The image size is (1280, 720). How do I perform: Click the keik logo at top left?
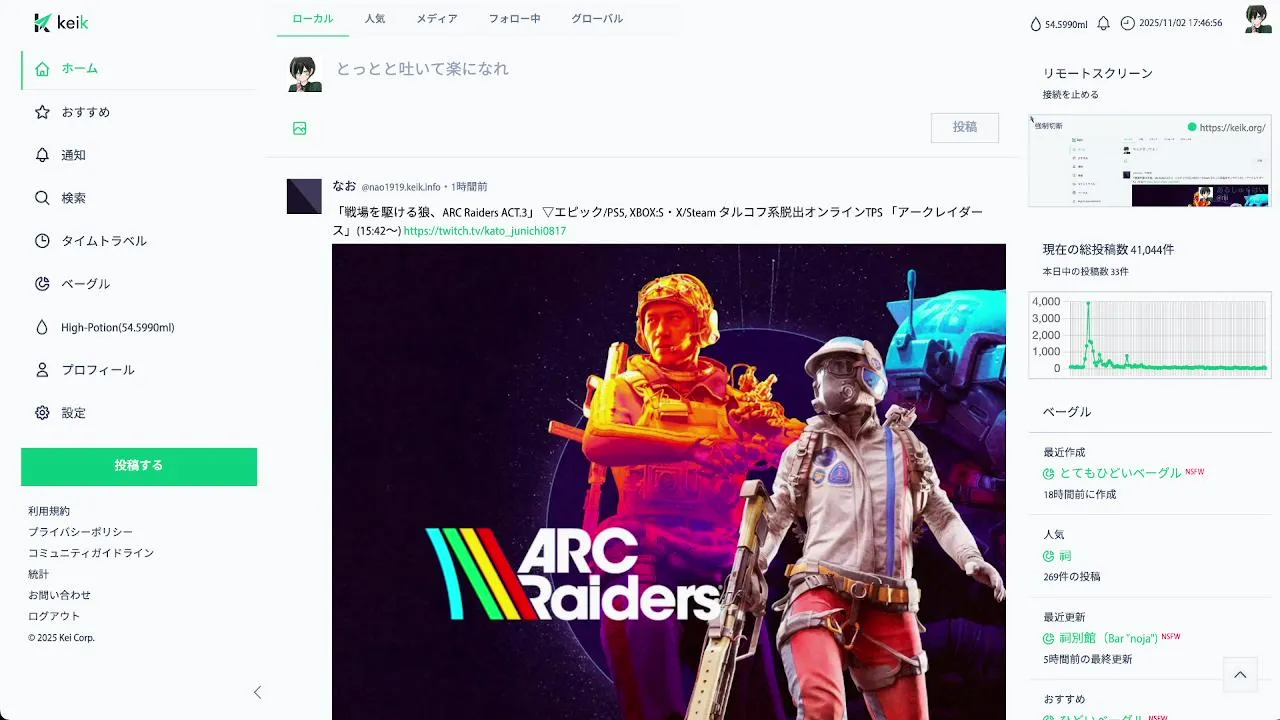pyautogui.click(x=61, y=23)
